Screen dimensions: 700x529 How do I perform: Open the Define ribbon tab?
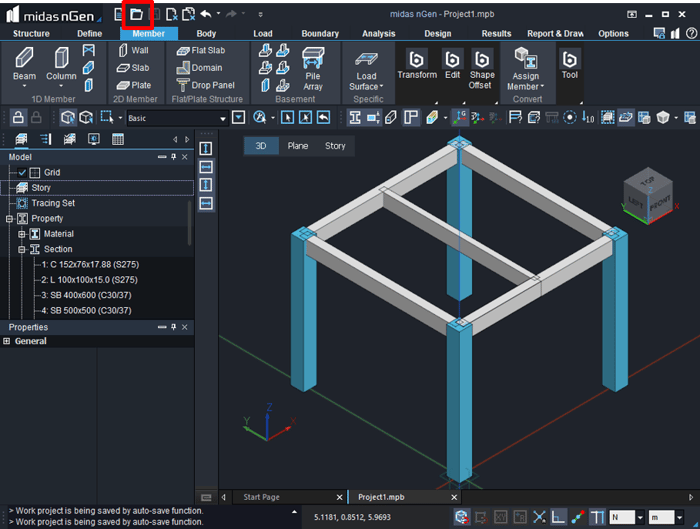pyautogui.click(x=89, y=33)
